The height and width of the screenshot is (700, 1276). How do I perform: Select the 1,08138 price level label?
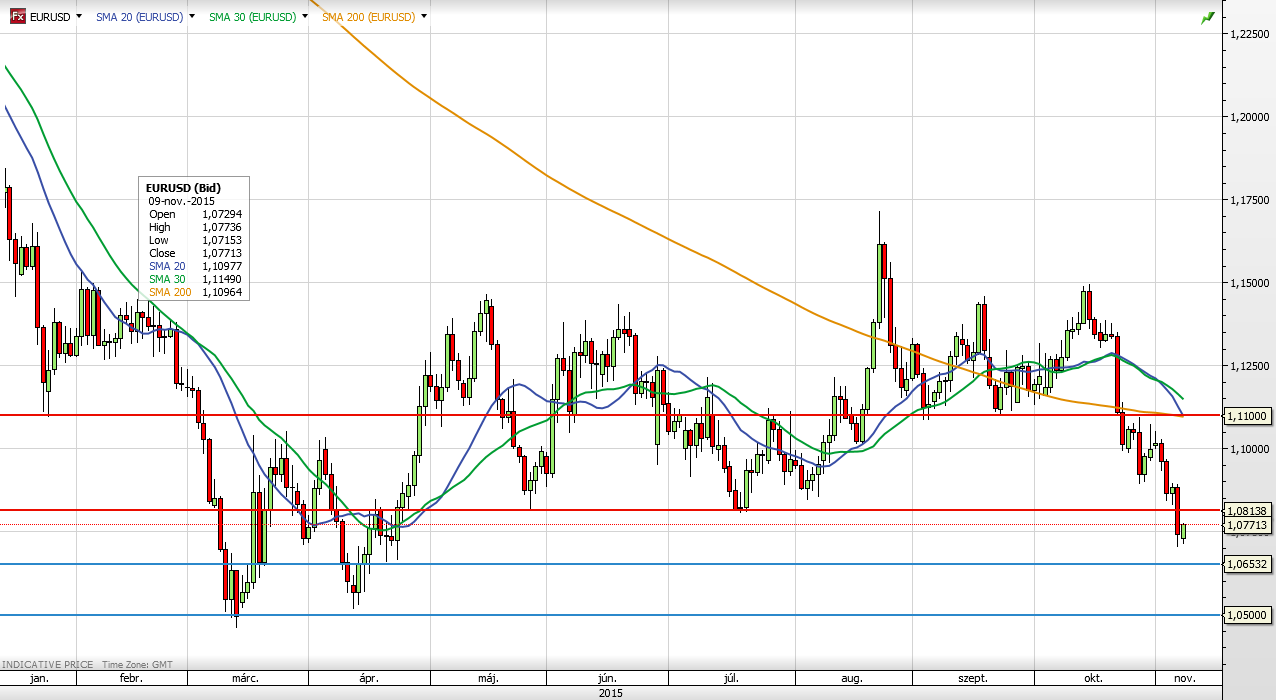pyautogui.click(x=1247, y=510)
